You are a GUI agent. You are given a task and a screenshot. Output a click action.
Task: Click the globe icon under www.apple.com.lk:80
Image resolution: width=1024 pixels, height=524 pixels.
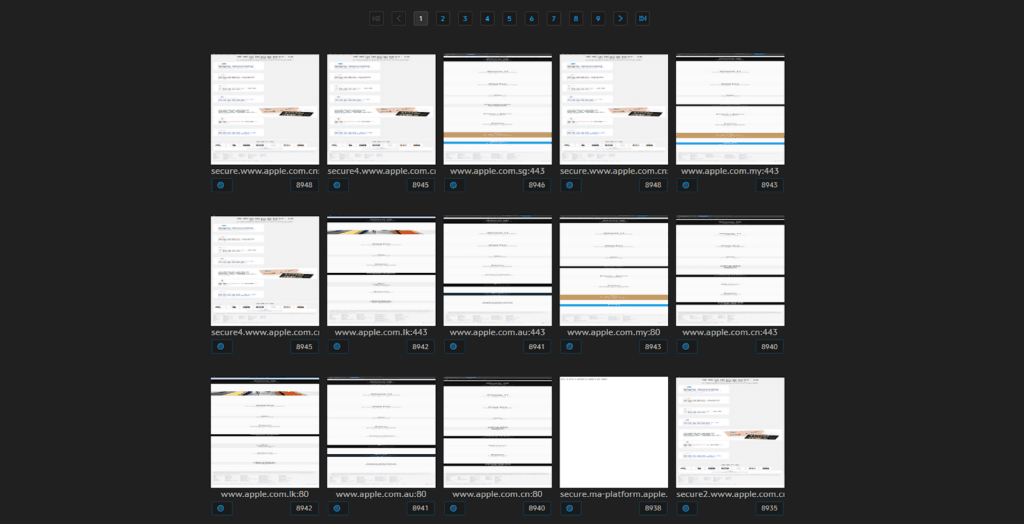pyautogui.click(x=222, y=508)
